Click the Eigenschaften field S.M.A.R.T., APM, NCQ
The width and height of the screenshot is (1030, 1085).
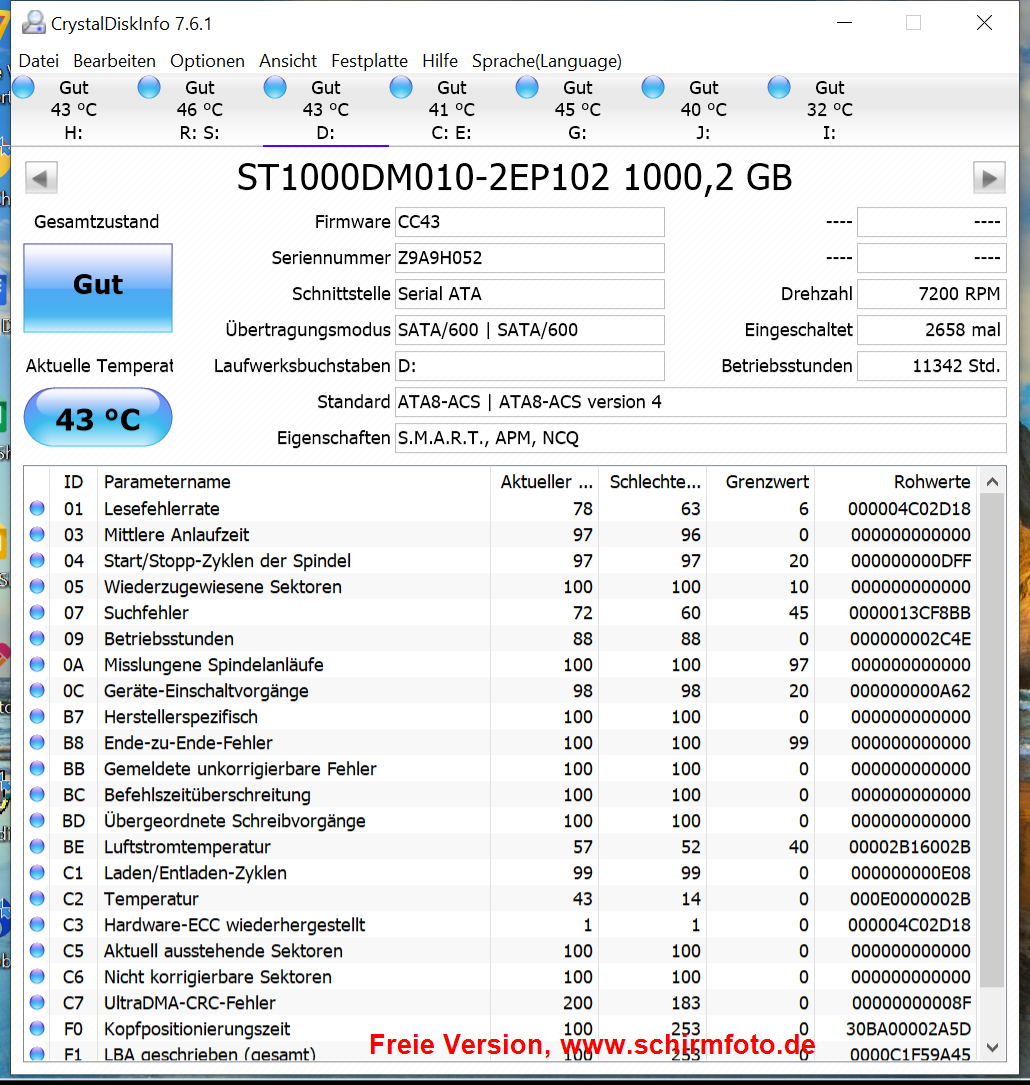point(701,438)
